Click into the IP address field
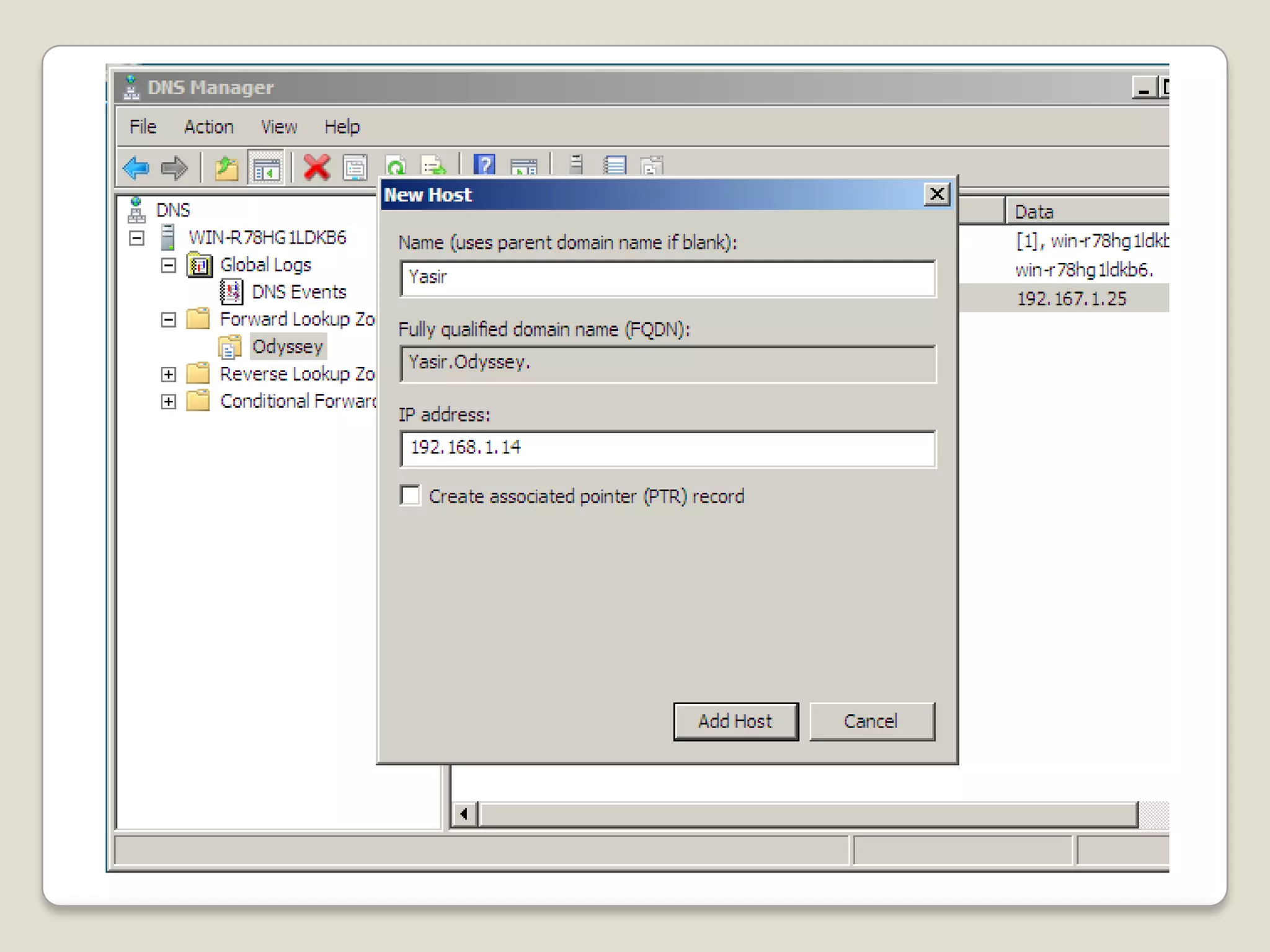Viewport: 1270px width, 952px height. [667, 448]
